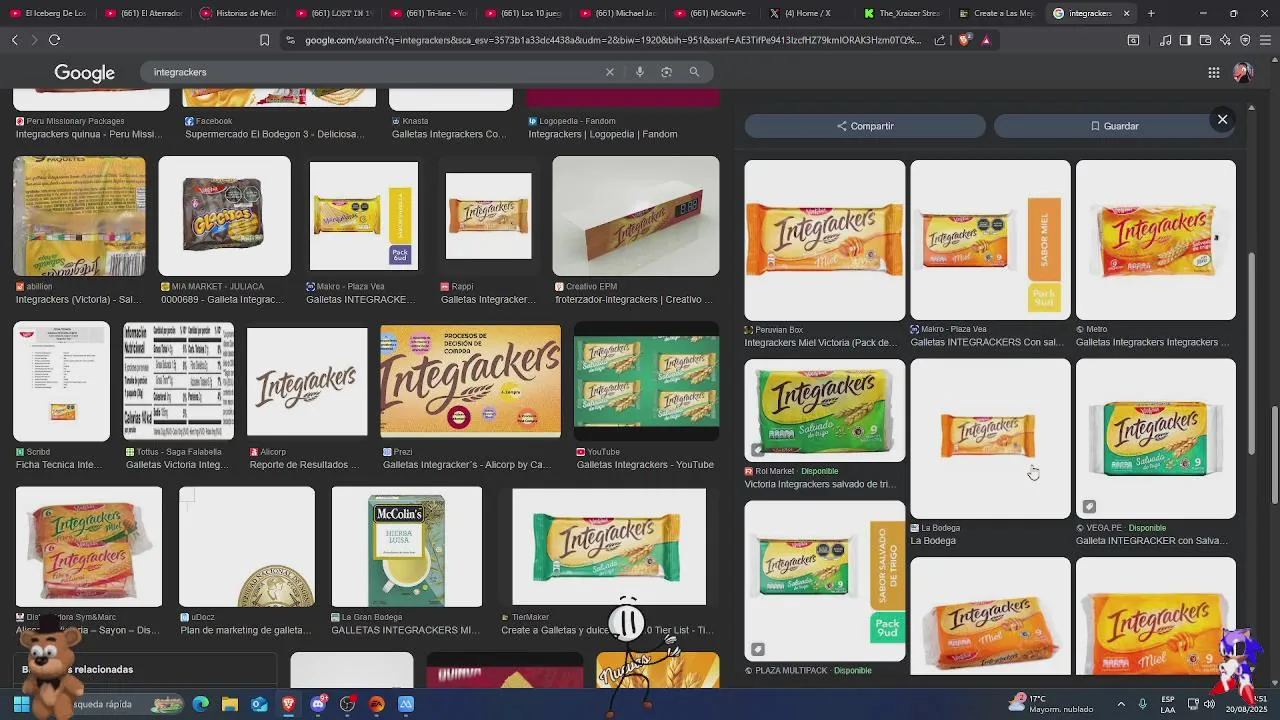1280x720 pixels.
Task: Go back with the browser back arrow
Action: (14, 40)
